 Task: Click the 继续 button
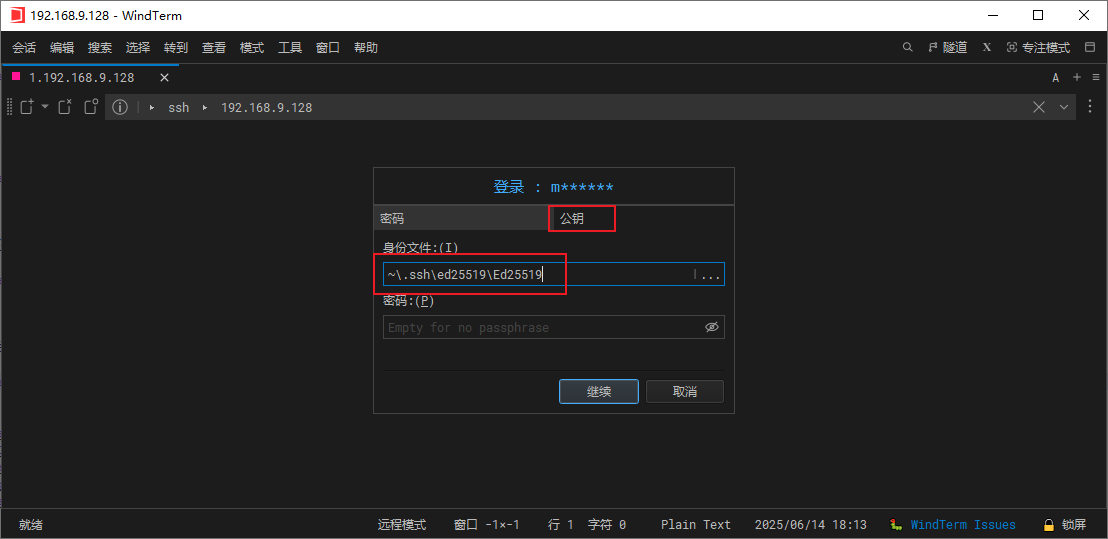point(598,392)
